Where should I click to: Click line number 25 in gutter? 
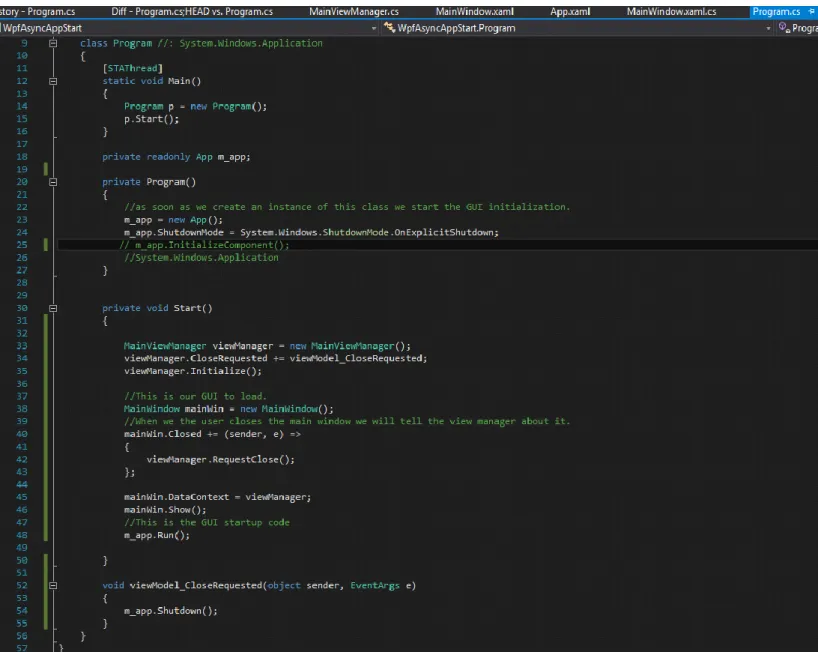tap(22, 245)
